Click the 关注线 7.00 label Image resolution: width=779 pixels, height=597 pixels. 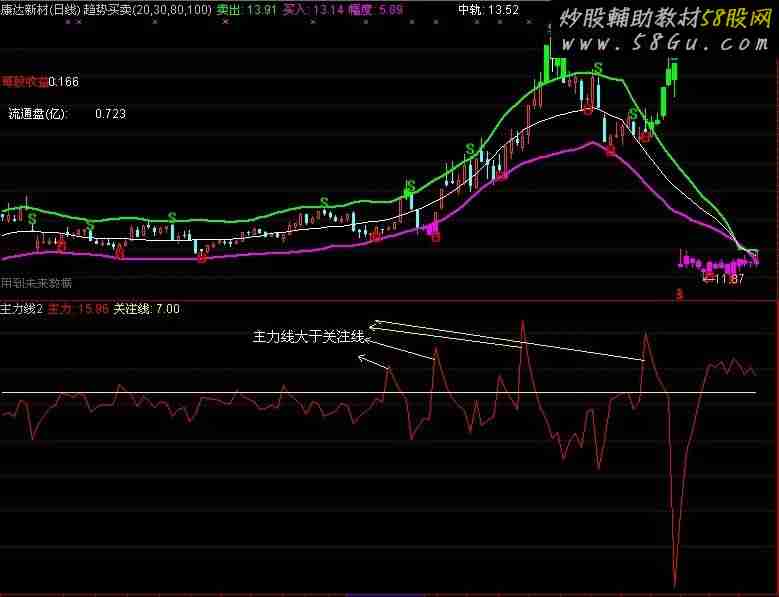tap(146, 309)
